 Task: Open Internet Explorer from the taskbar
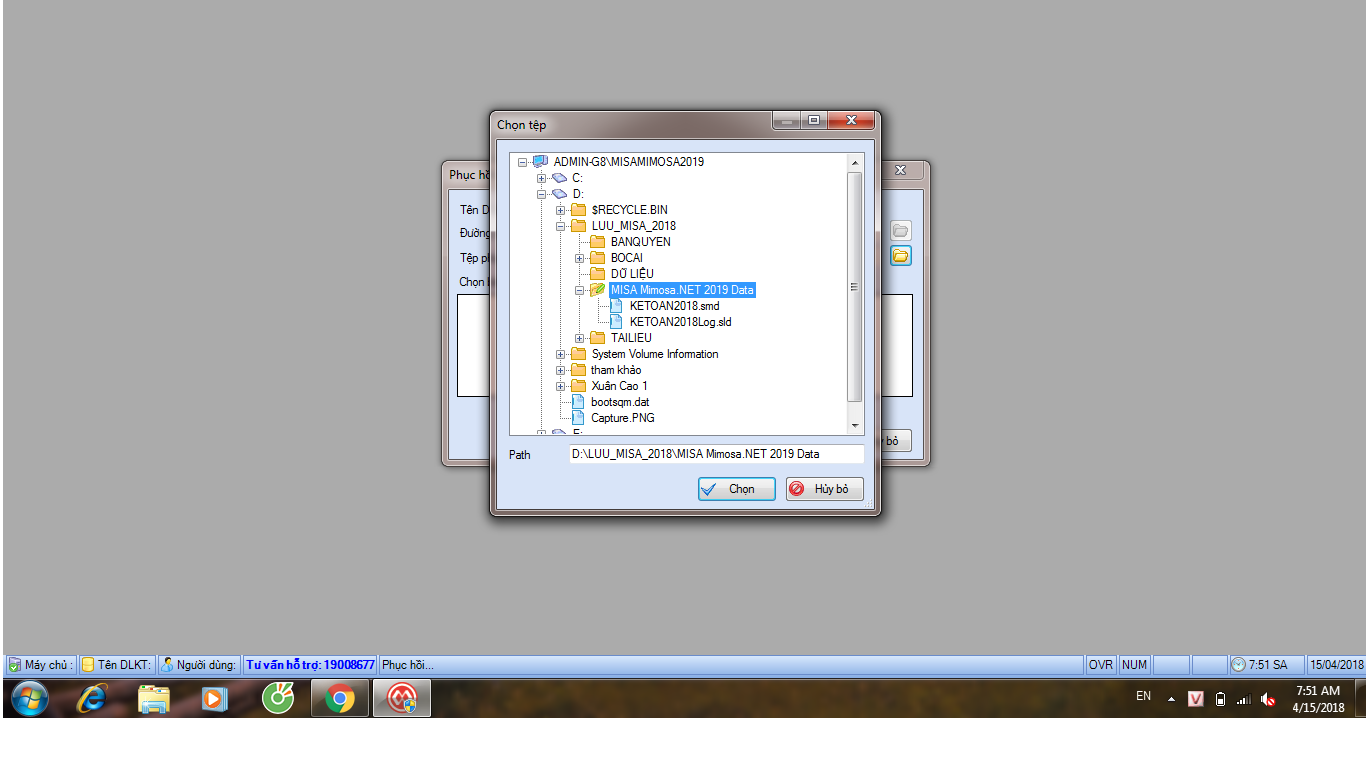tap(92, 698)
